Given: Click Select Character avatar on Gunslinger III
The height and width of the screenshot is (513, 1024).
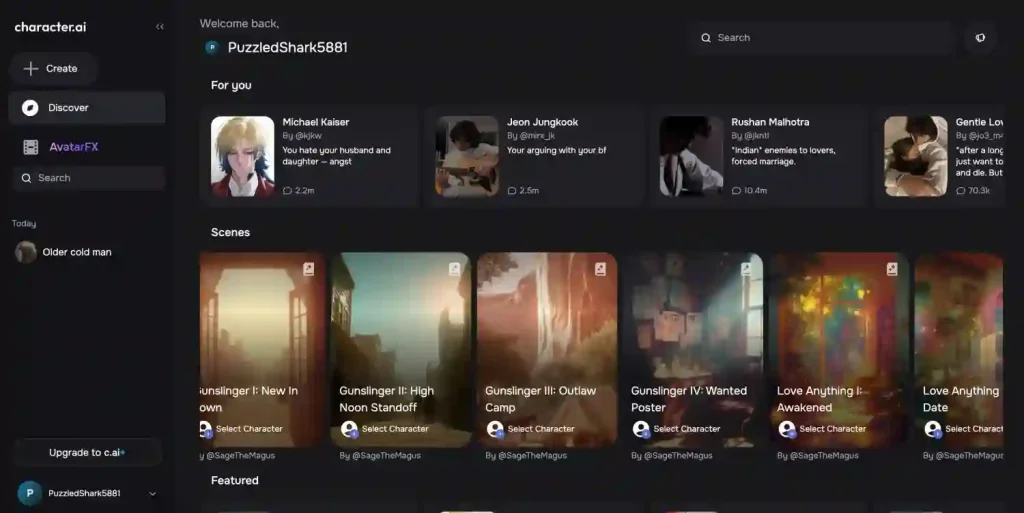Looking at the screenshot, I should click(x=495, y=429).
